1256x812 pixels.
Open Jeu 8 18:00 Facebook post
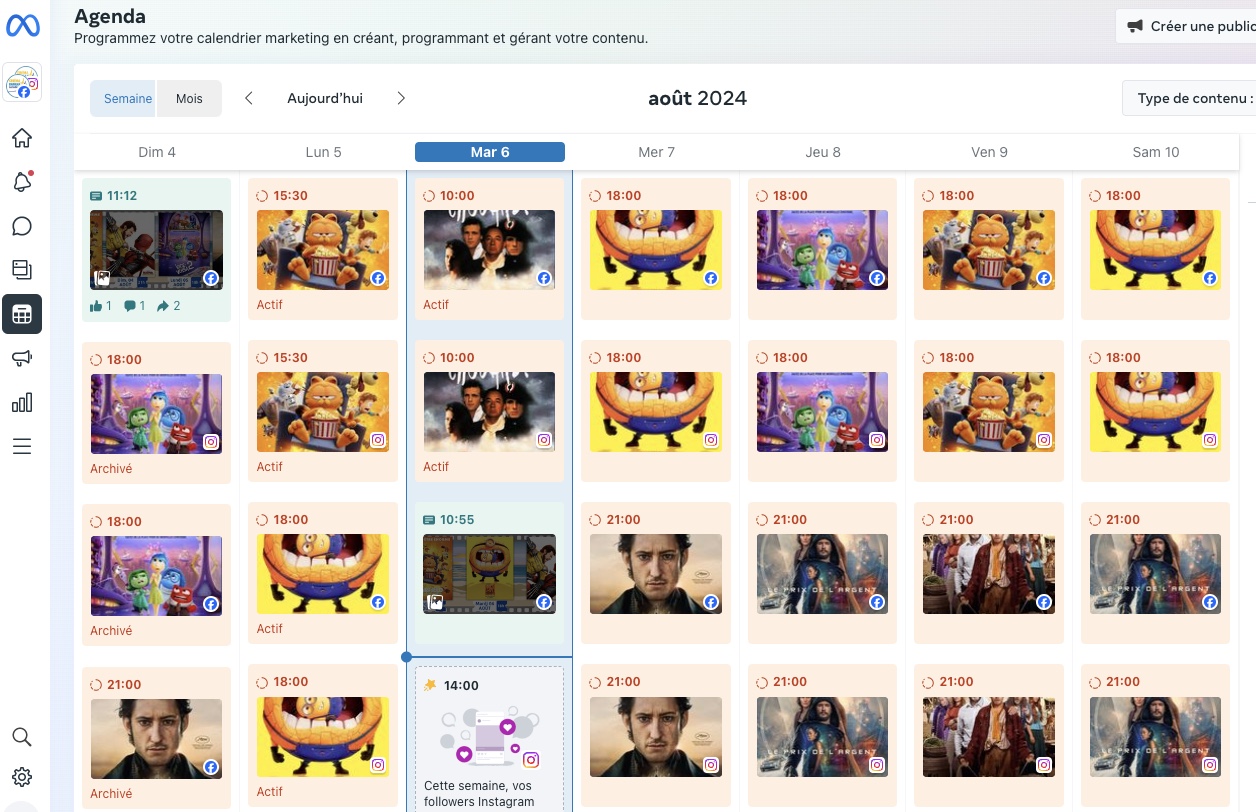coord(822,249)
